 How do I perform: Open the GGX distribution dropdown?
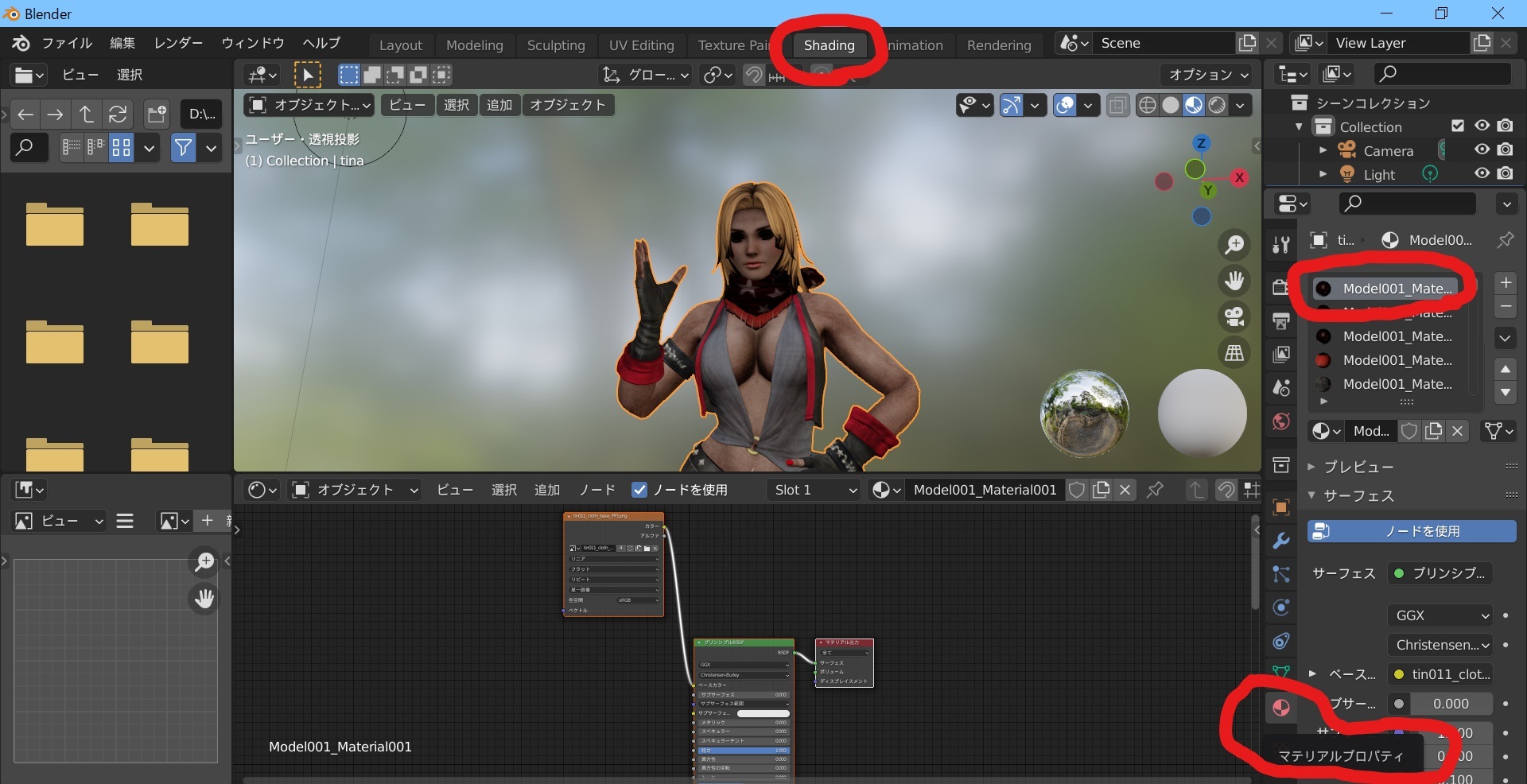click(x=1441, y=615)
